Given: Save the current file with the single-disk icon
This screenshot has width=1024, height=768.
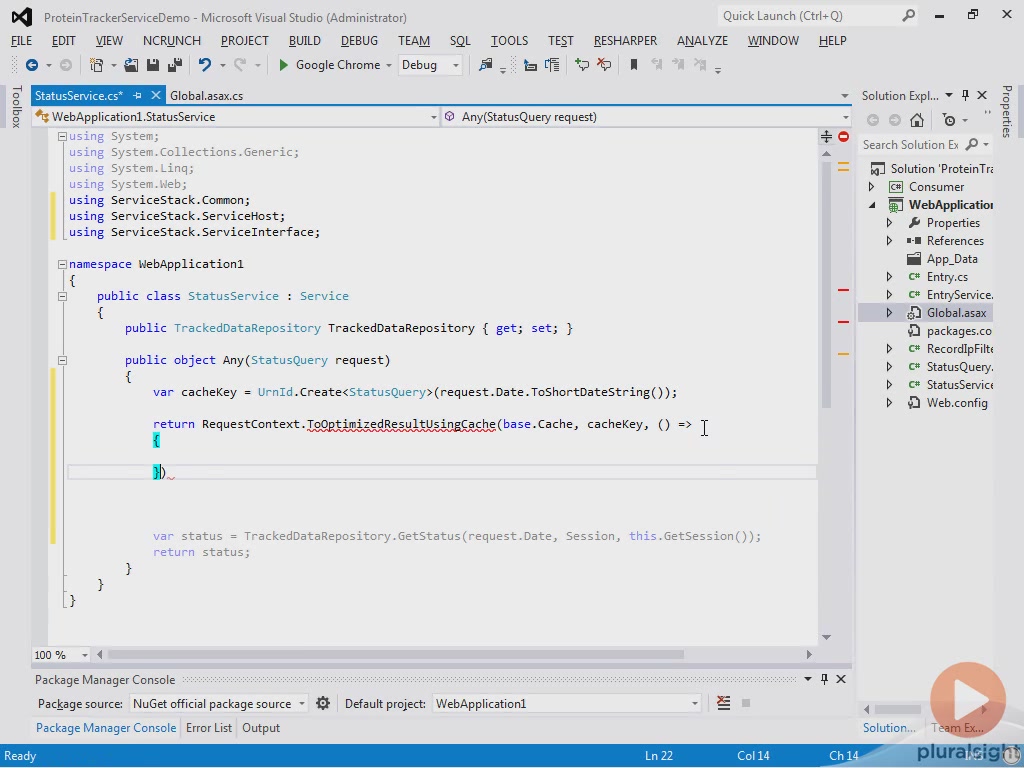Looking at the screenshot, I should (x=153, y=65).
